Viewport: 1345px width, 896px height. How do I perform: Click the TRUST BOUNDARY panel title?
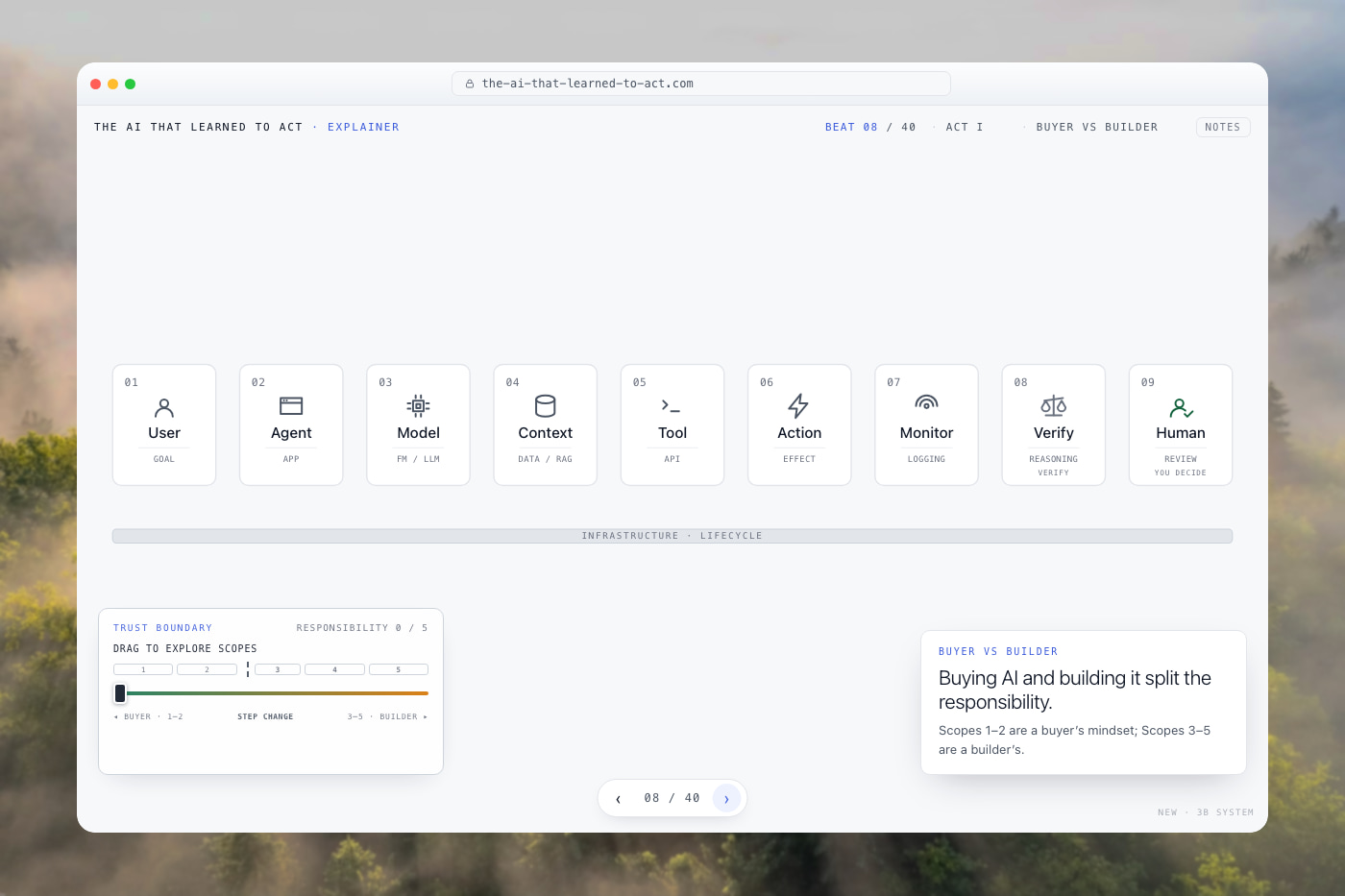coord(163,628)
